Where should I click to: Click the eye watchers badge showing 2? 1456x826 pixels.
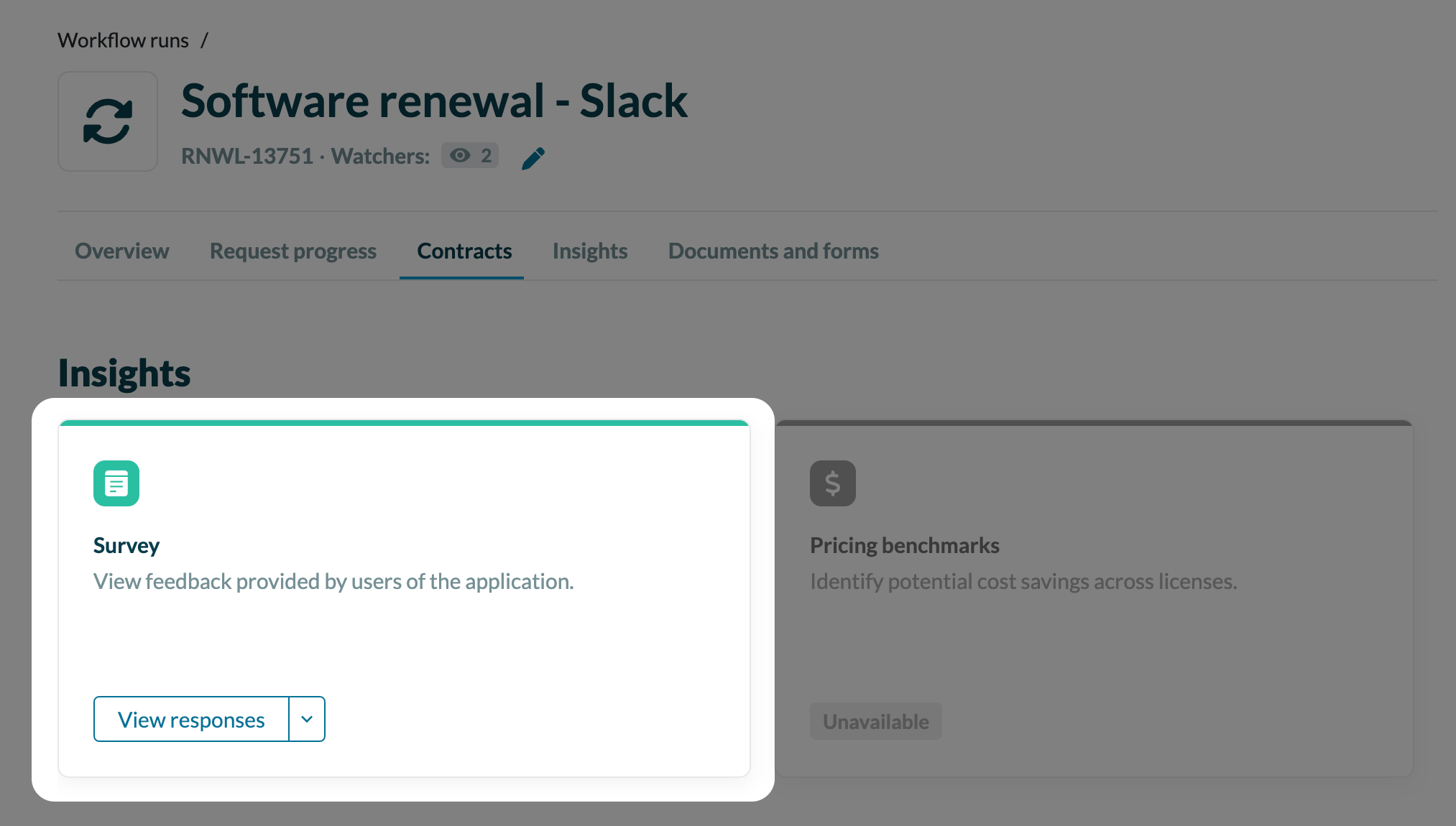point(470,156)
